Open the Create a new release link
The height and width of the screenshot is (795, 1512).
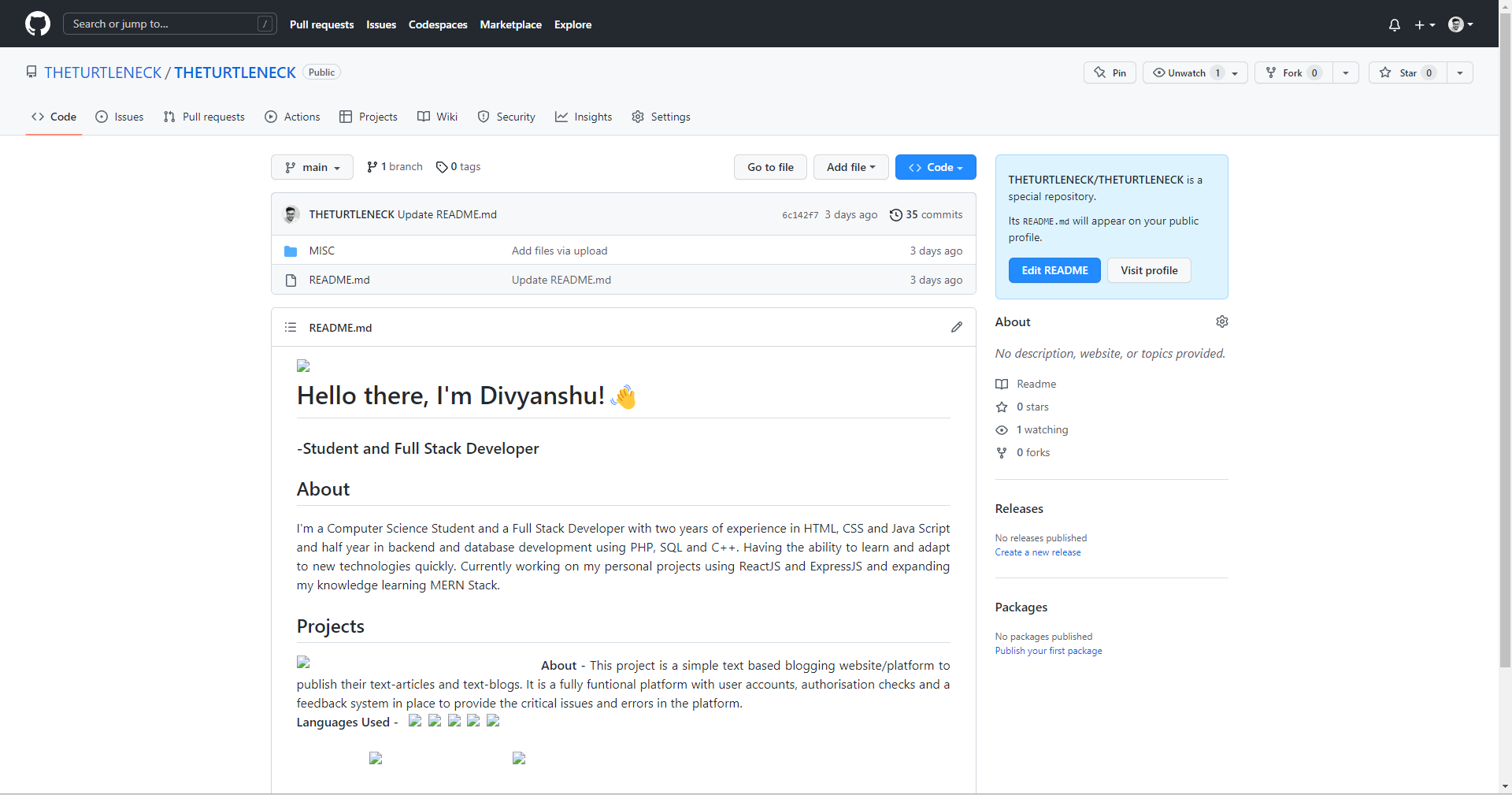pos(1036,552)
